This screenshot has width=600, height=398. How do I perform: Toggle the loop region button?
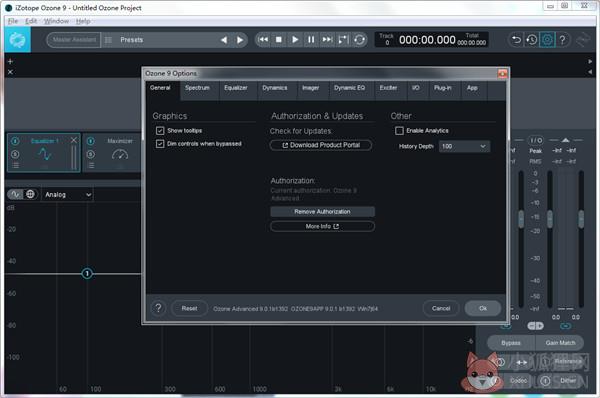[x=343, y=39]
